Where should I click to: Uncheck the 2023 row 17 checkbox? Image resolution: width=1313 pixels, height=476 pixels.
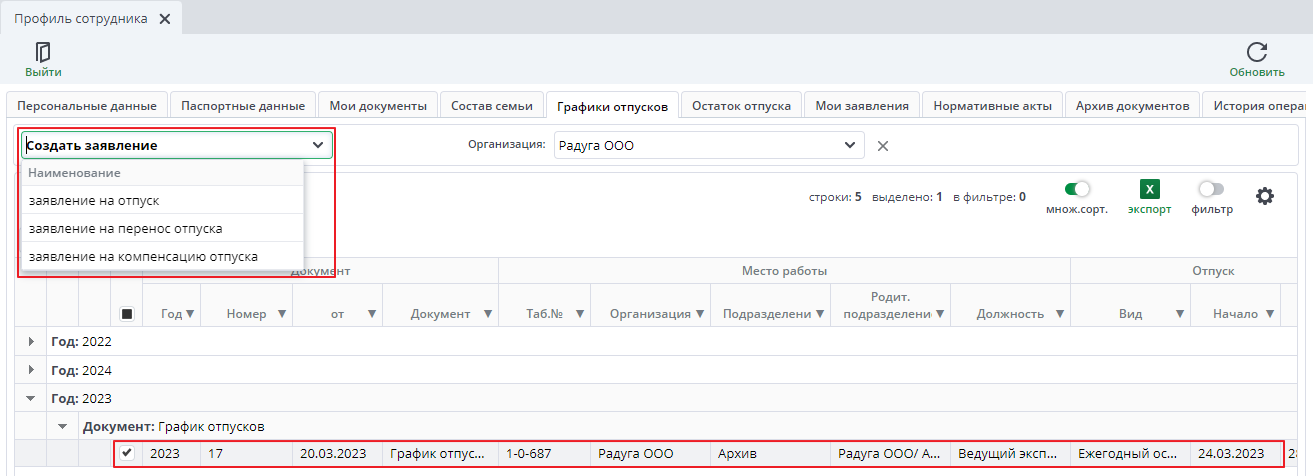(127, 453)
